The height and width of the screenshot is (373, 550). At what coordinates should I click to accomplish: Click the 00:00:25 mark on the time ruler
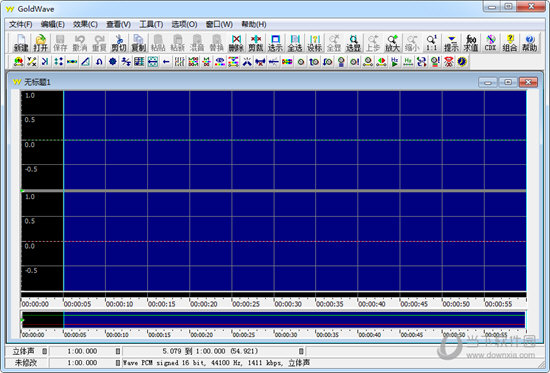[x=246, y=304]
